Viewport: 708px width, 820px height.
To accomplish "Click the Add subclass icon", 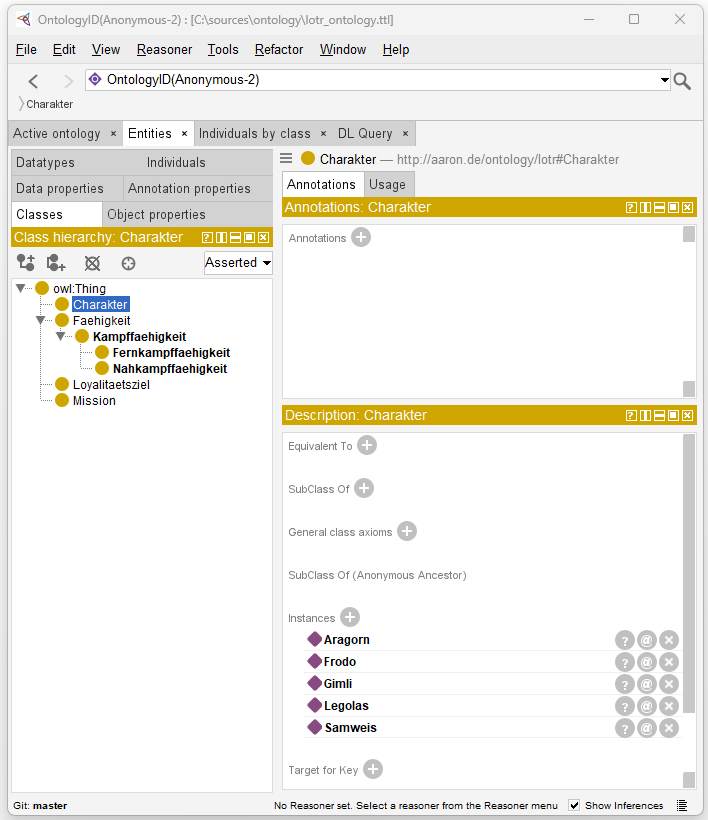I will (26, 263).
